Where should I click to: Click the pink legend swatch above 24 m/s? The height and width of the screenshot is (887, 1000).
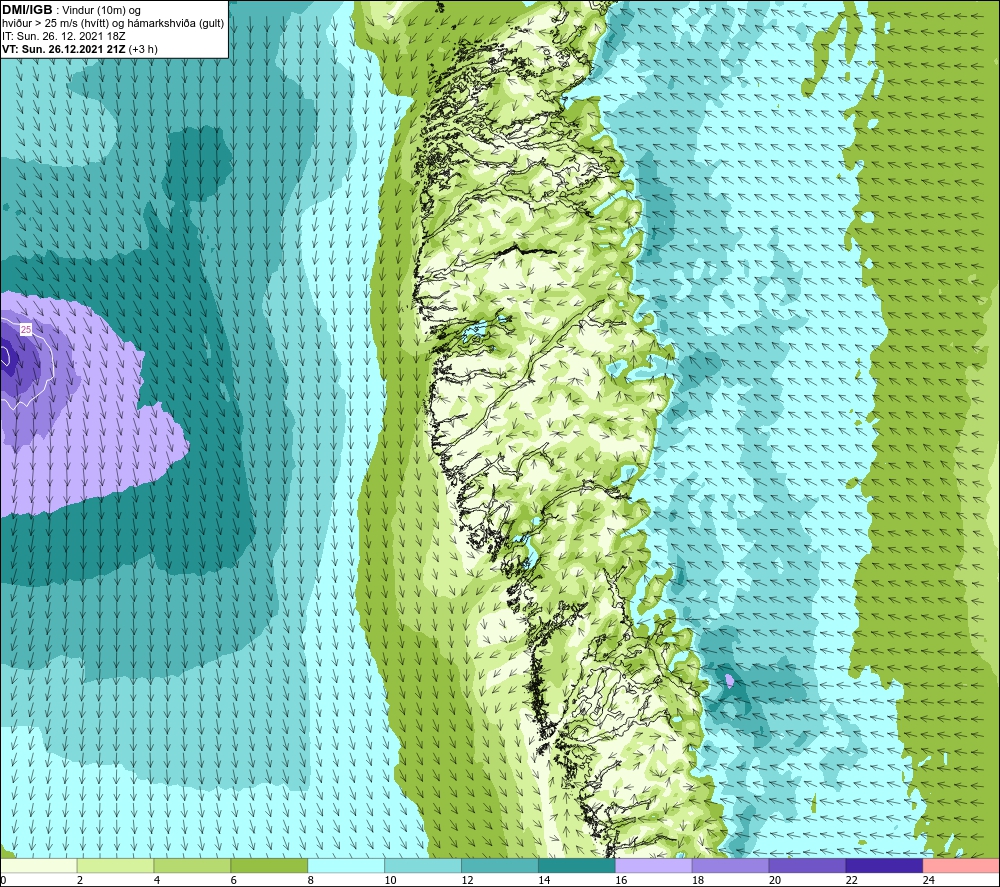[x=961, y=865]
